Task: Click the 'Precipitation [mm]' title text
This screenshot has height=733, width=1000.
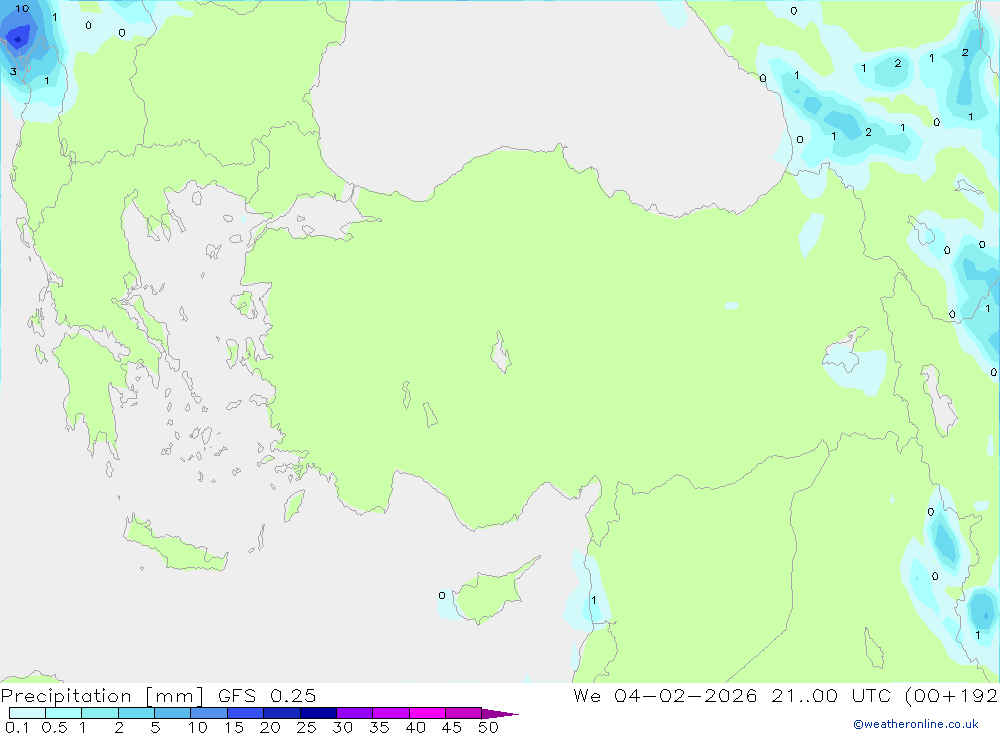Action: (102, 696)
